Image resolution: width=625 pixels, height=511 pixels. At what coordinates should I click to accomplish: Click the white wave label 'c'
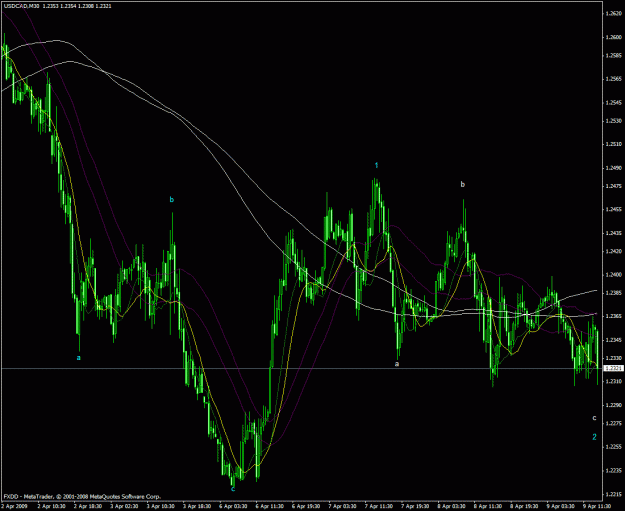coord(594,418)
